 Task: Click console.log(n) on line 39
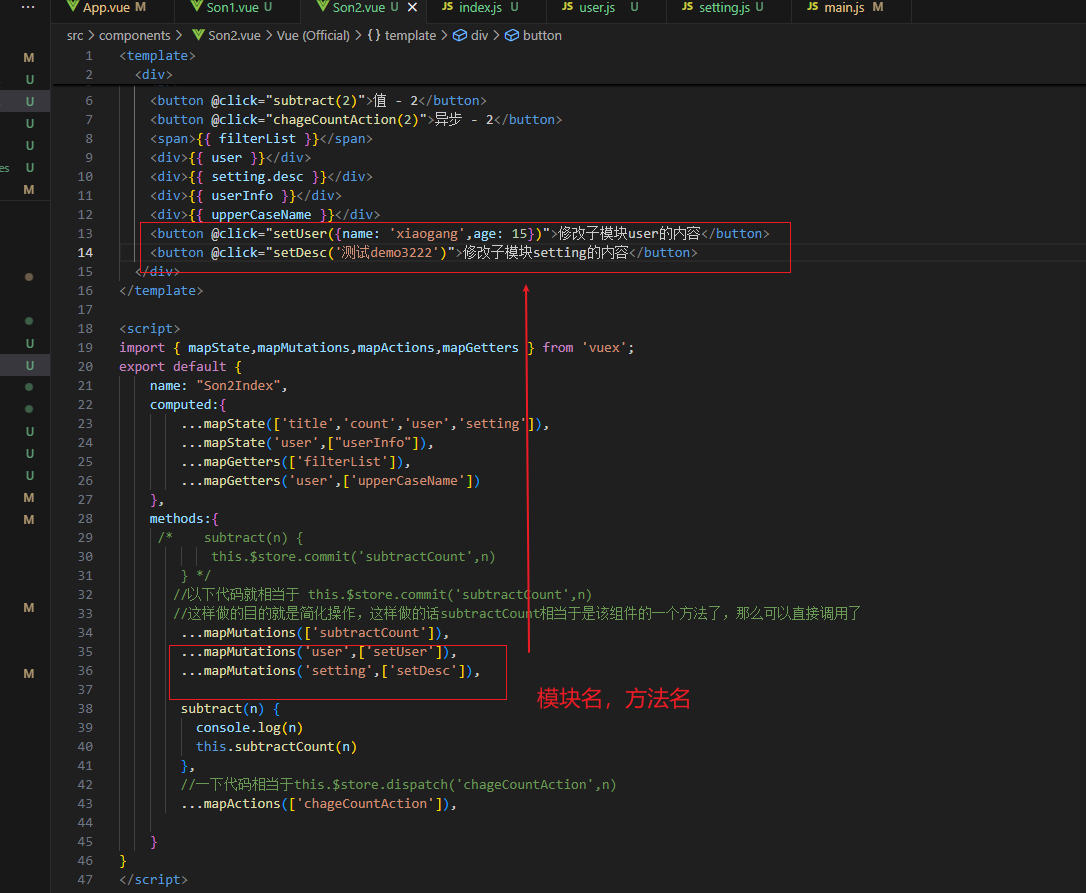(x=249, y=728)
